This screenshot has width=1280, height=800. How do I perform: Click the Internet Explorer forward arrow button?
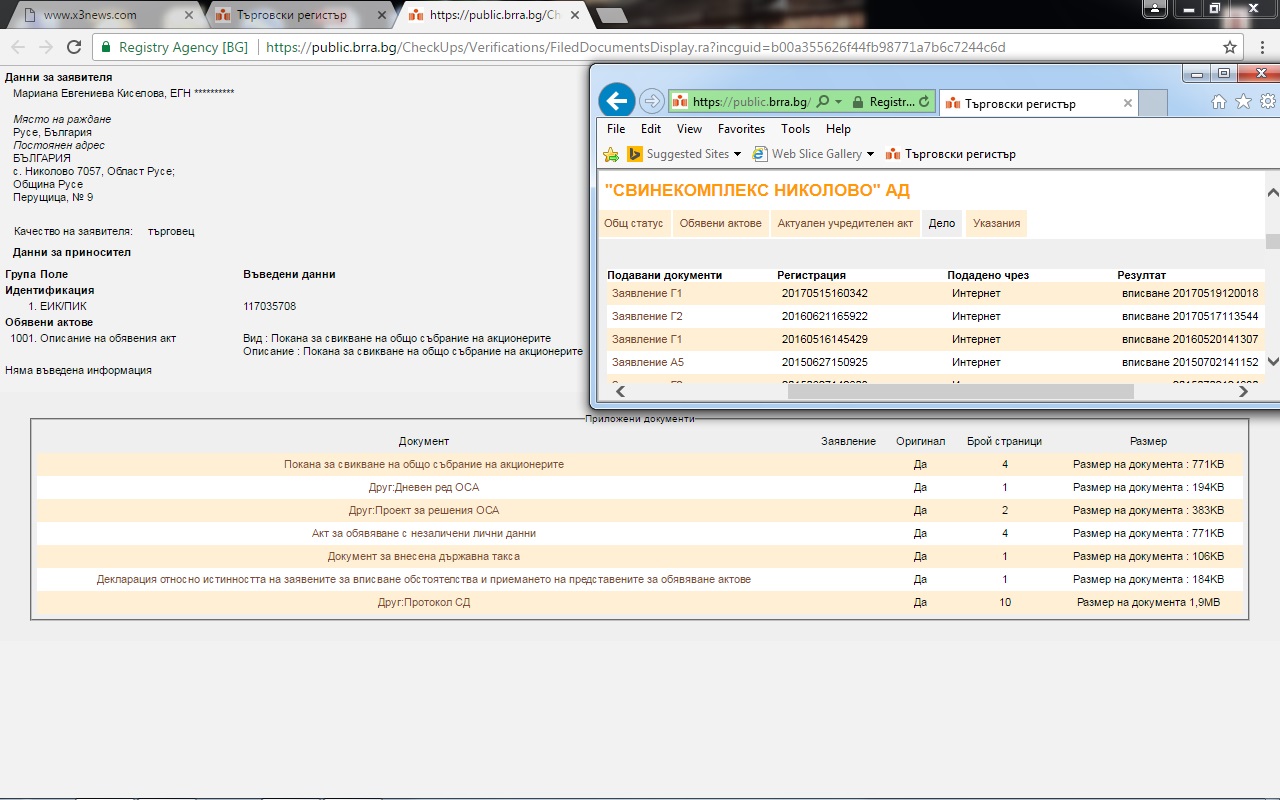[x=651, y=101]
